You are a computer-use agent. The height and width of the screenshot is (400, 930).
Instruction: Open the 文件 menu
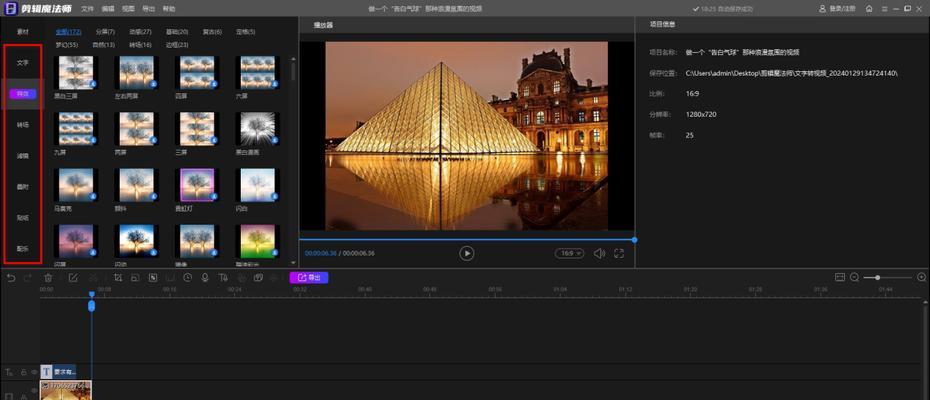tap(87, 9)
